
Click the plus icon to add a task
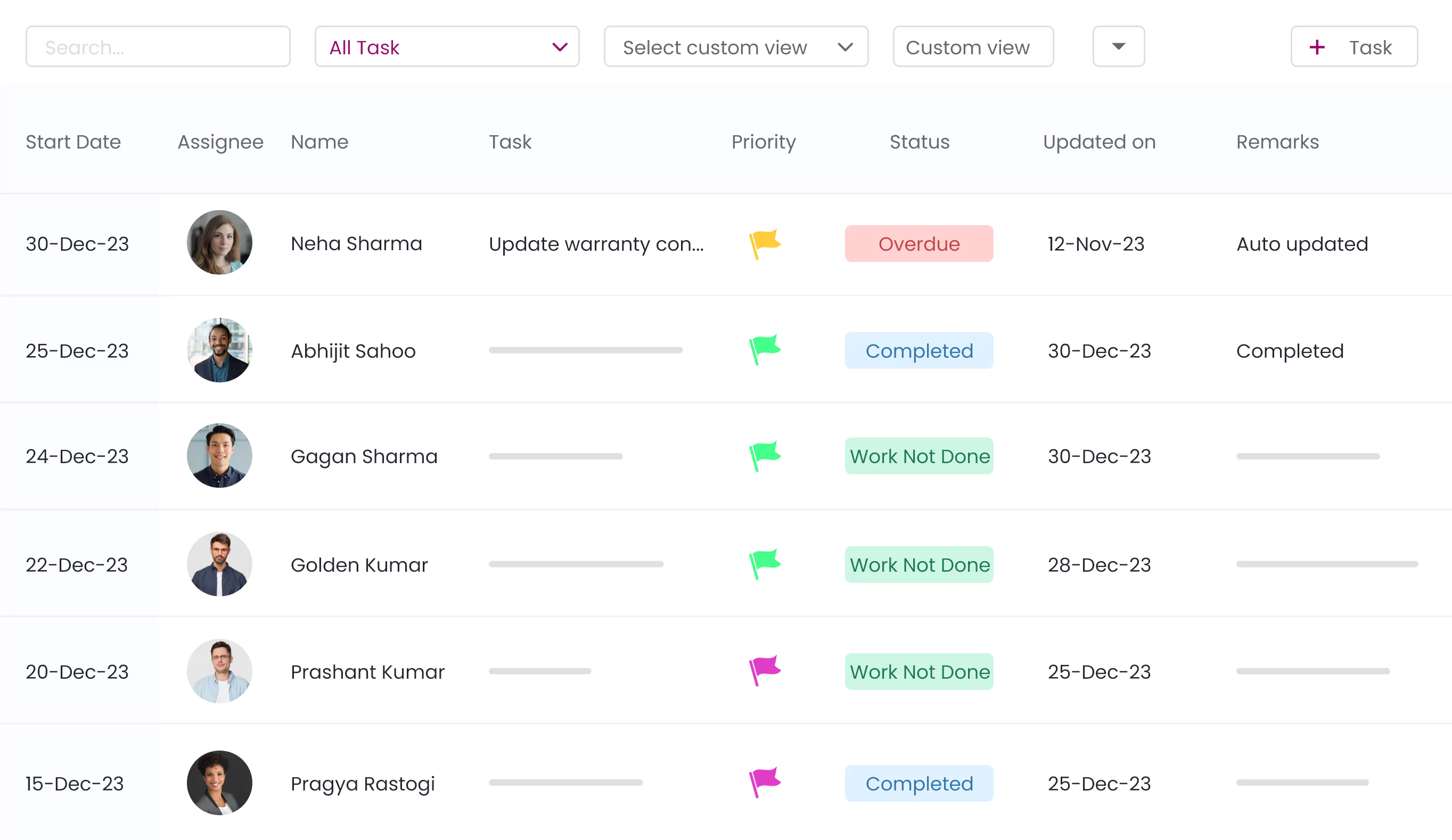(1317, 47)
